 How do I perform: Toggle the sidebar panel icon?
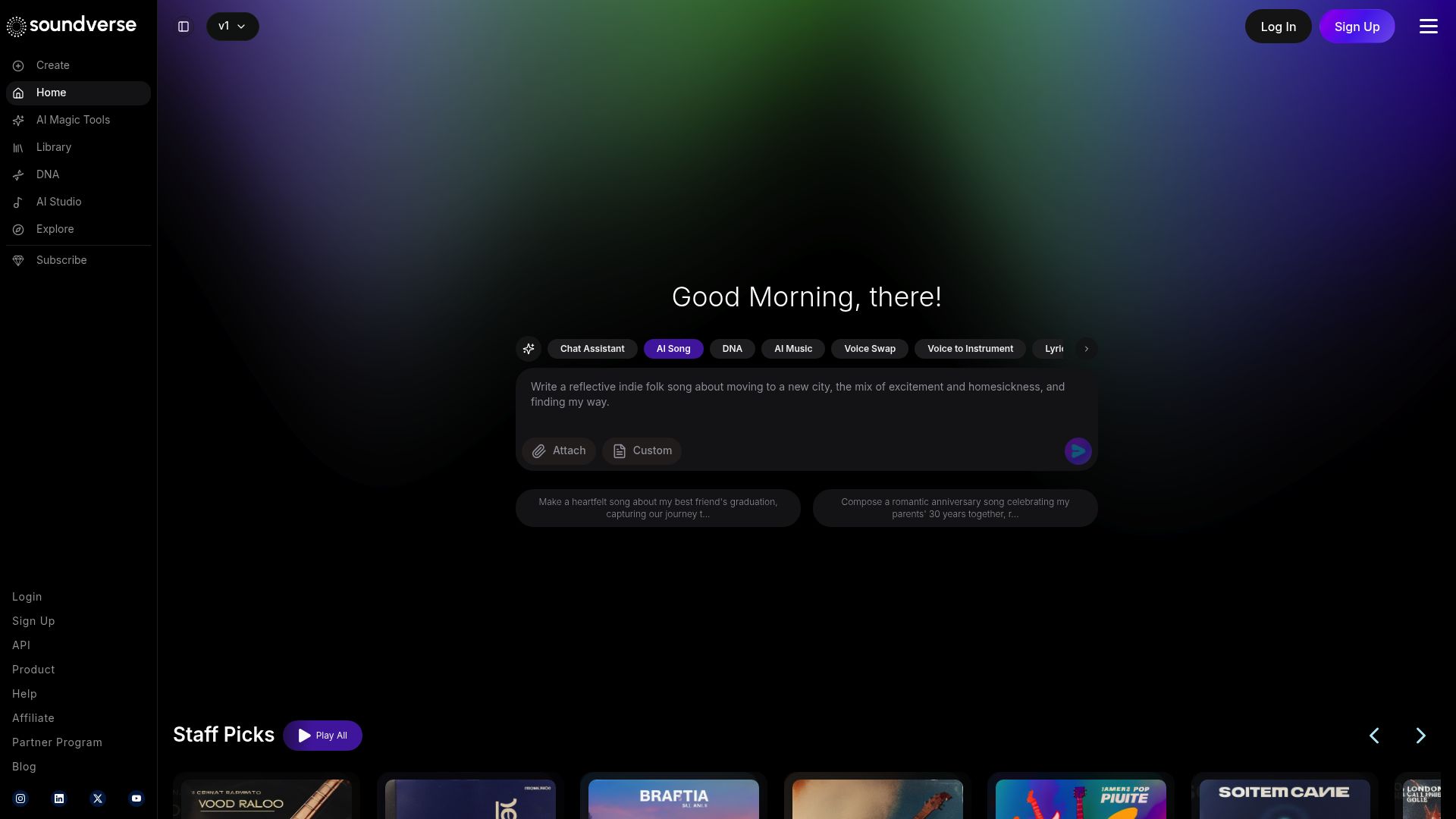[184, 27]
